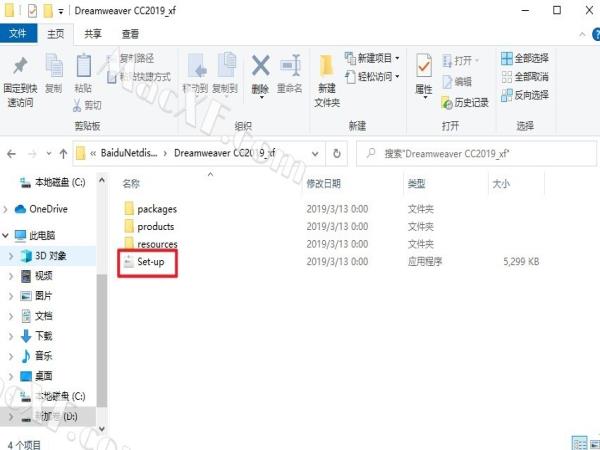The width and height of the screenshot is (600, 450).
Task: Click the Back navigation arrow
Action: [11, 154]
